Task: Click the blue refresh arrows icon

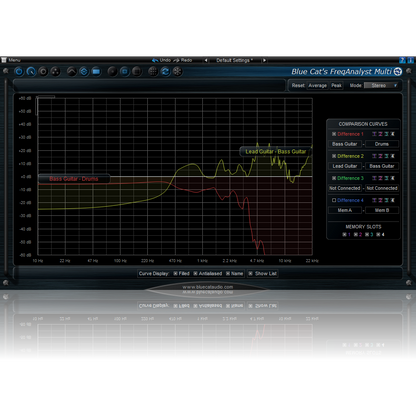Action: pyautogui.click(x=165, y=71)
